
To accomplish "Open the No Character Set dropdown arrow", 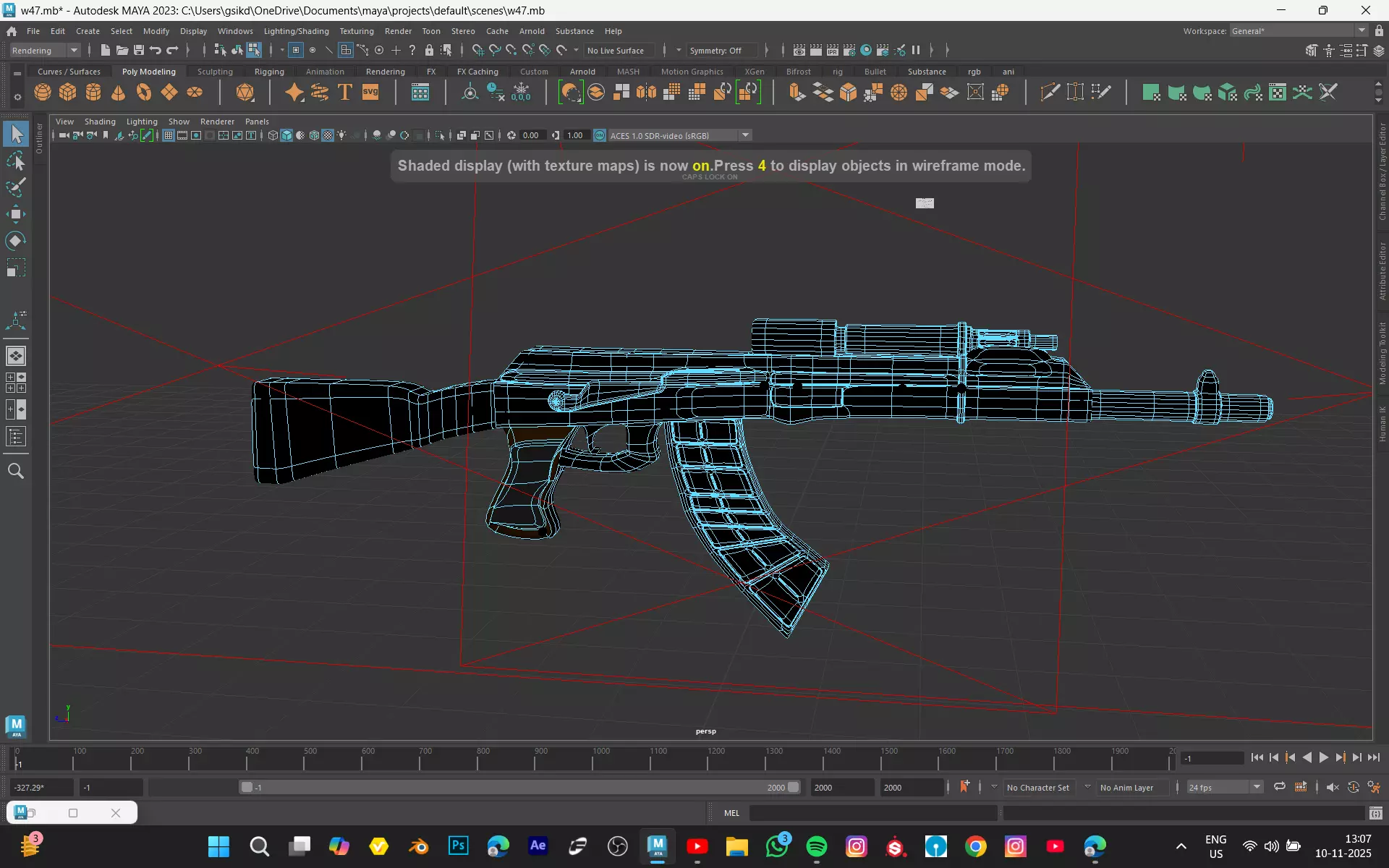I will (994, 787).
